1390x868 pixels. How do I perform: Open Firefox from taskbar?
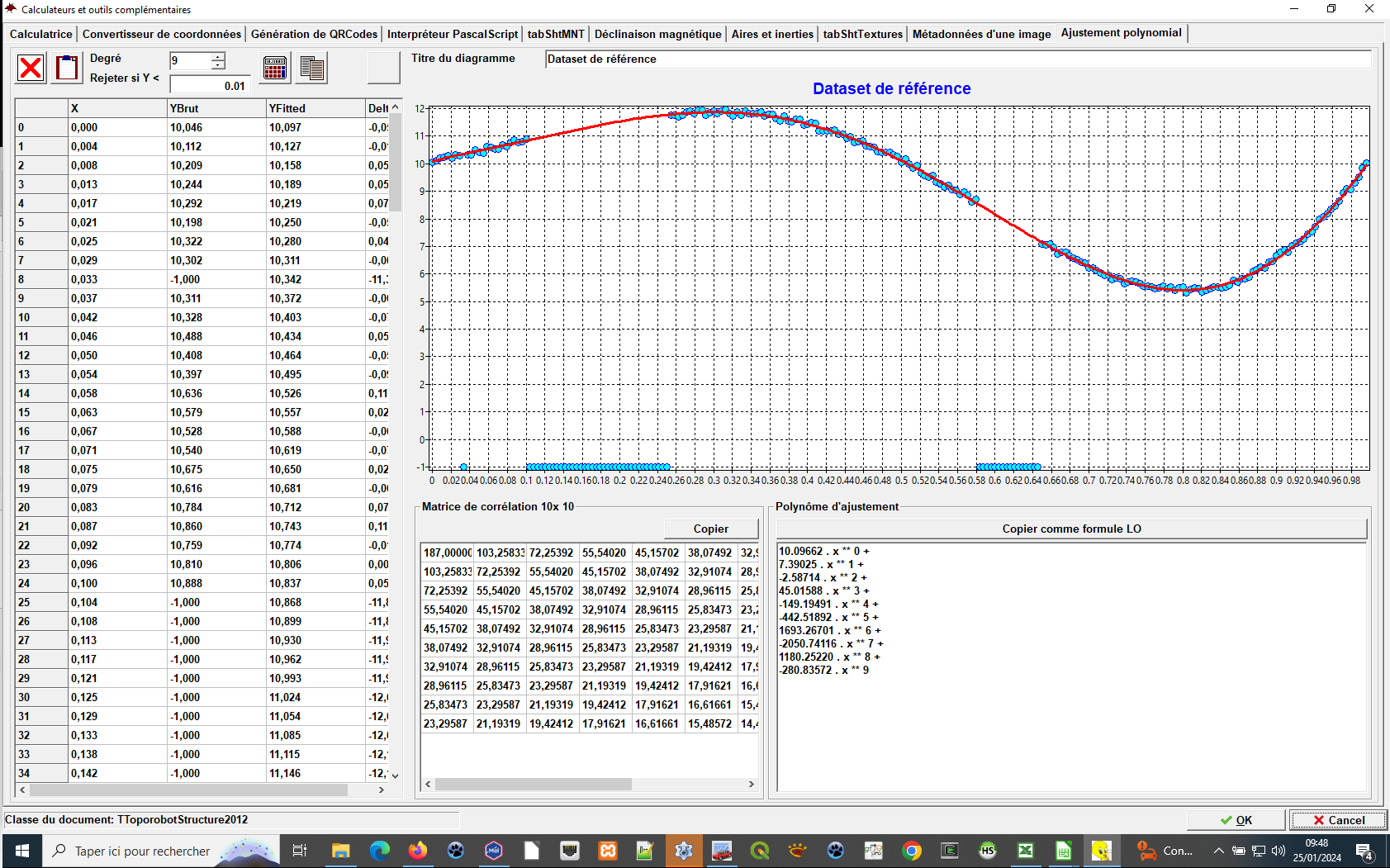(x=417, y=851)
